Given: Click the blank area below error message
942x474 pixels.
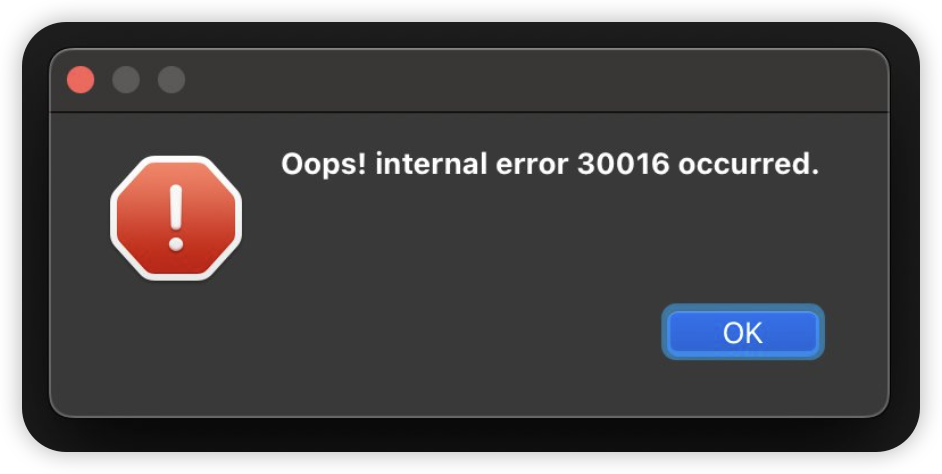Looking at the screenshot, I should click(550, 240).
